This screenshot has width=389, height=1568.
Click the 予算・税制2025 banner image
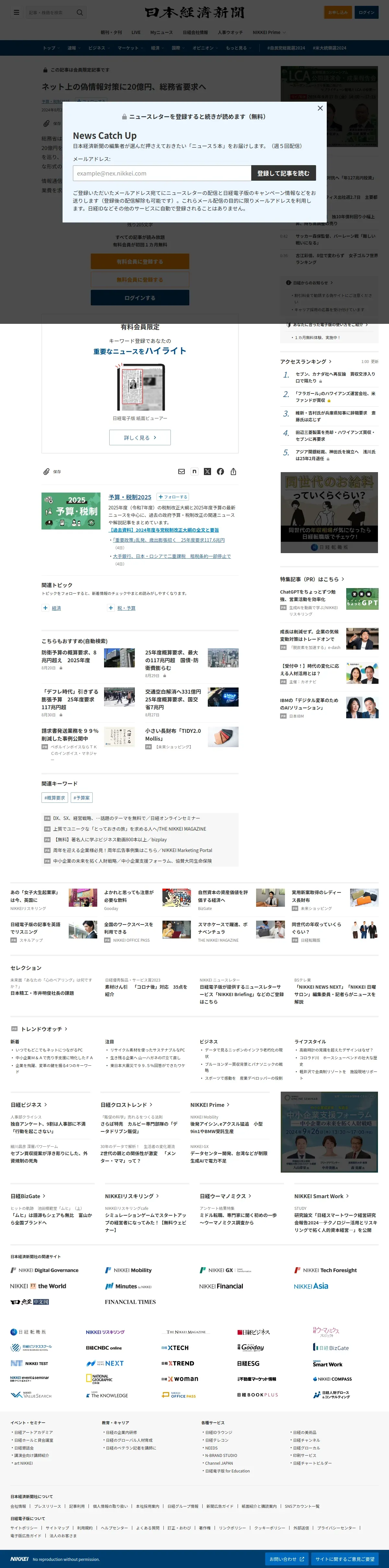(x=71, y=511)
